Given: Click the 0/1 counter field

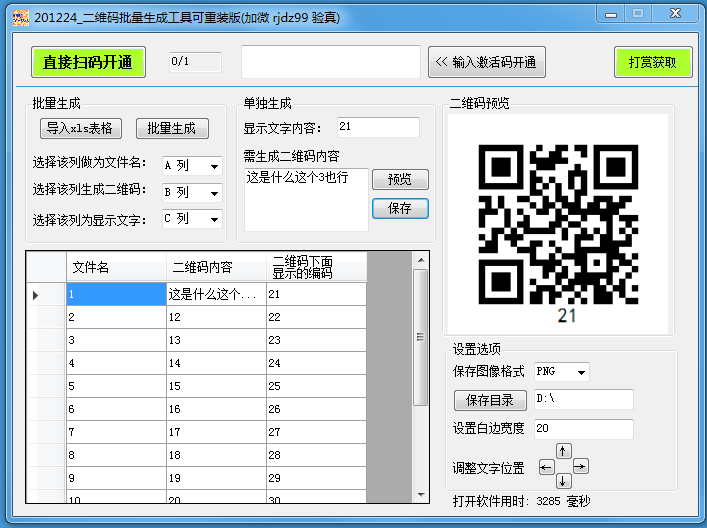Looking at the screenshot, I should pos(195,62).
